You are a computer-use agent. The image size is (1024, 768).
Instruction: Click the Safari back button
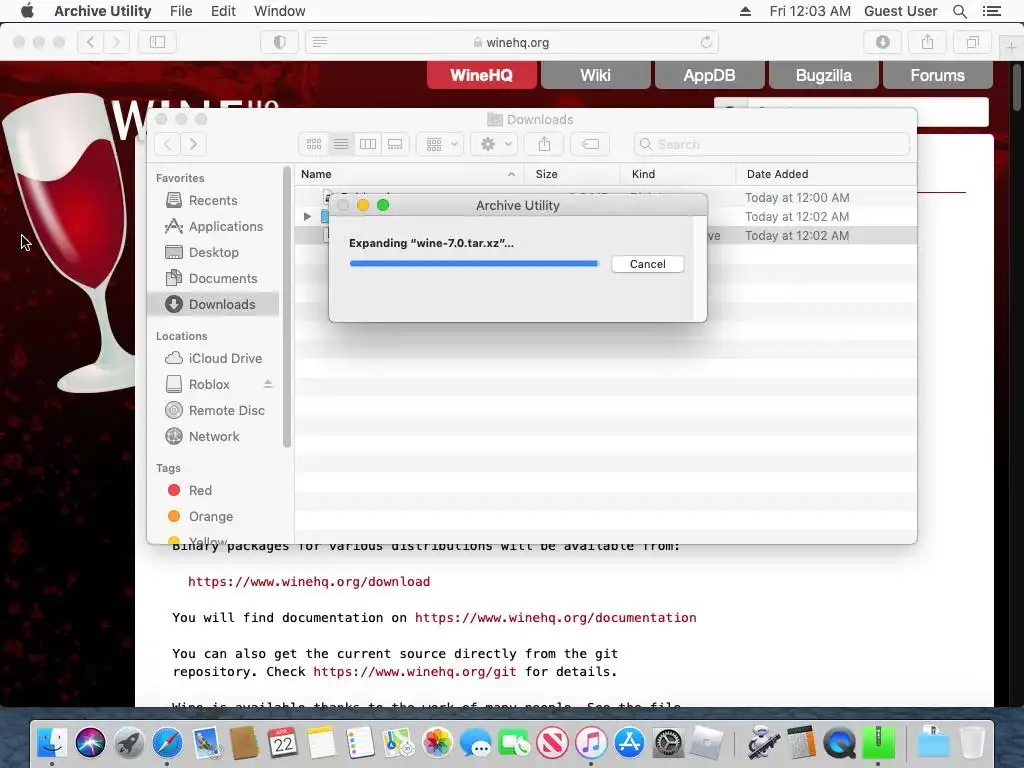click(90, 42)
